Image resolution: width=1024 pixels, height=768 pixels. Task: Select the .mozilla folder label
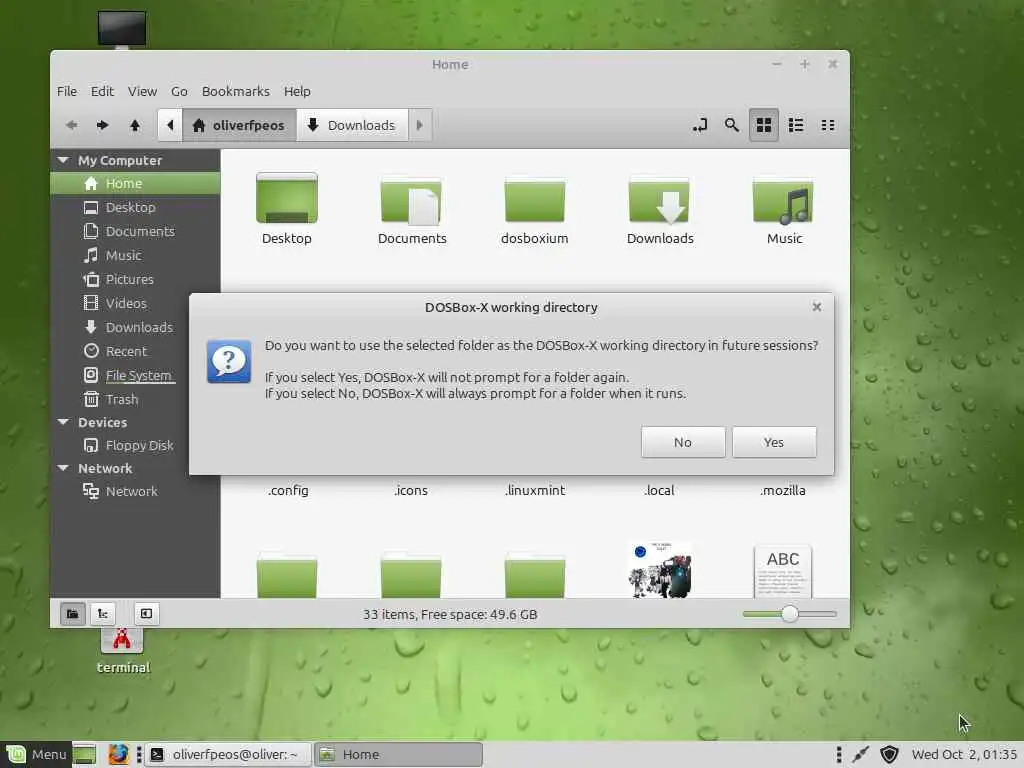coord(783,490)
